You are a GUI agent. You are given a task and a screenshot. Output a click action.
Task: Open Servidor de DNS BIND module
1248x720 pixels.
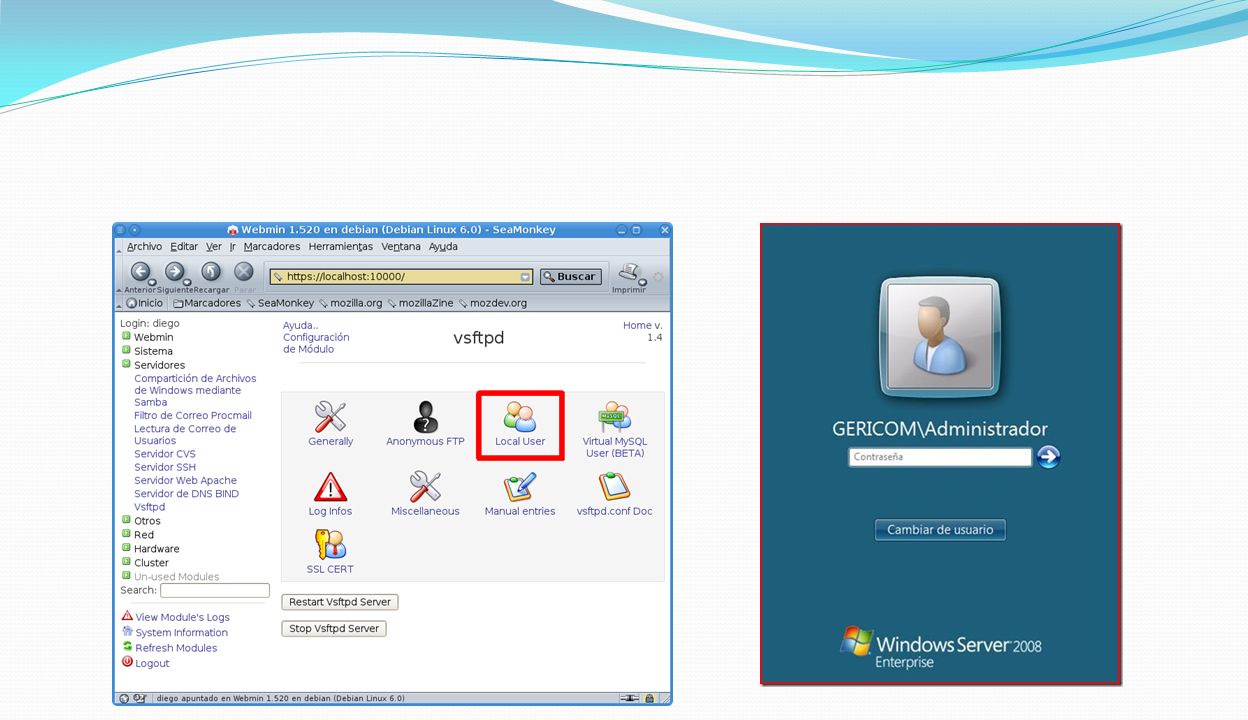click(187, 493)
